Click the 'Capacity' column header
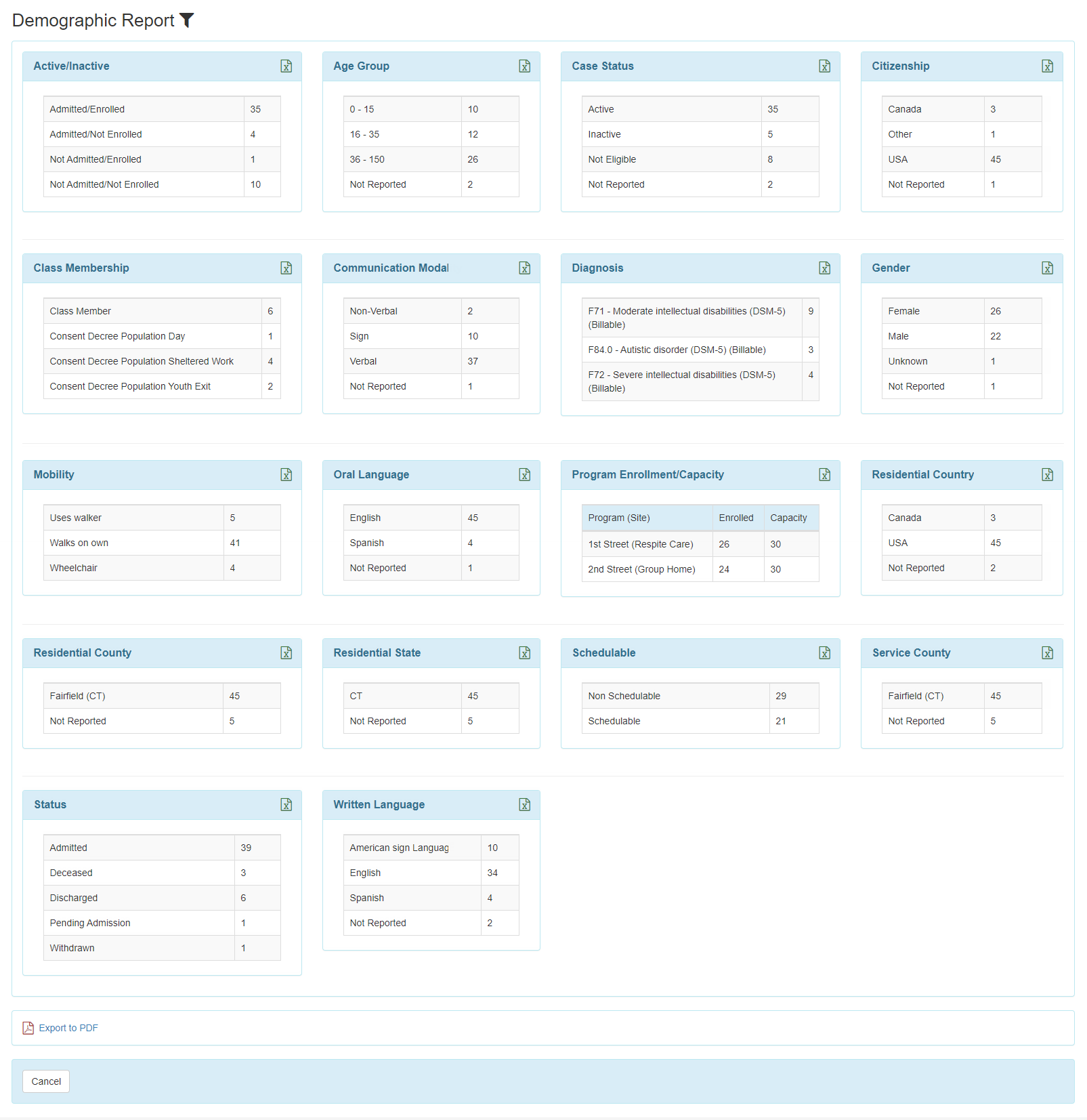The width and height of the screenshot is (1087, 1120). point(791,518)
